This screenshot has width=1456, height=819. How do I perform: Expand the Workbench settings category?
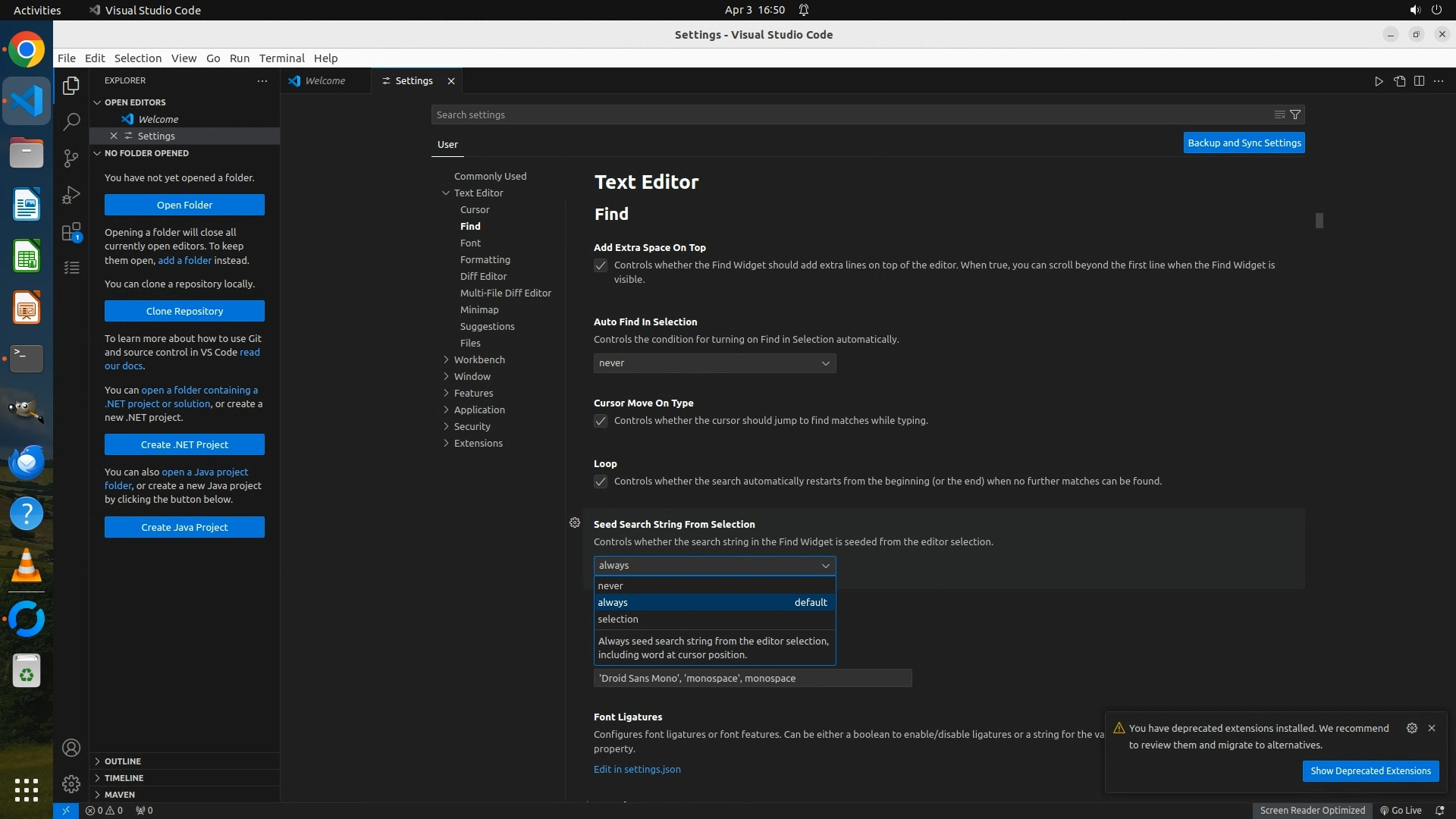click(x=479, y=359)
